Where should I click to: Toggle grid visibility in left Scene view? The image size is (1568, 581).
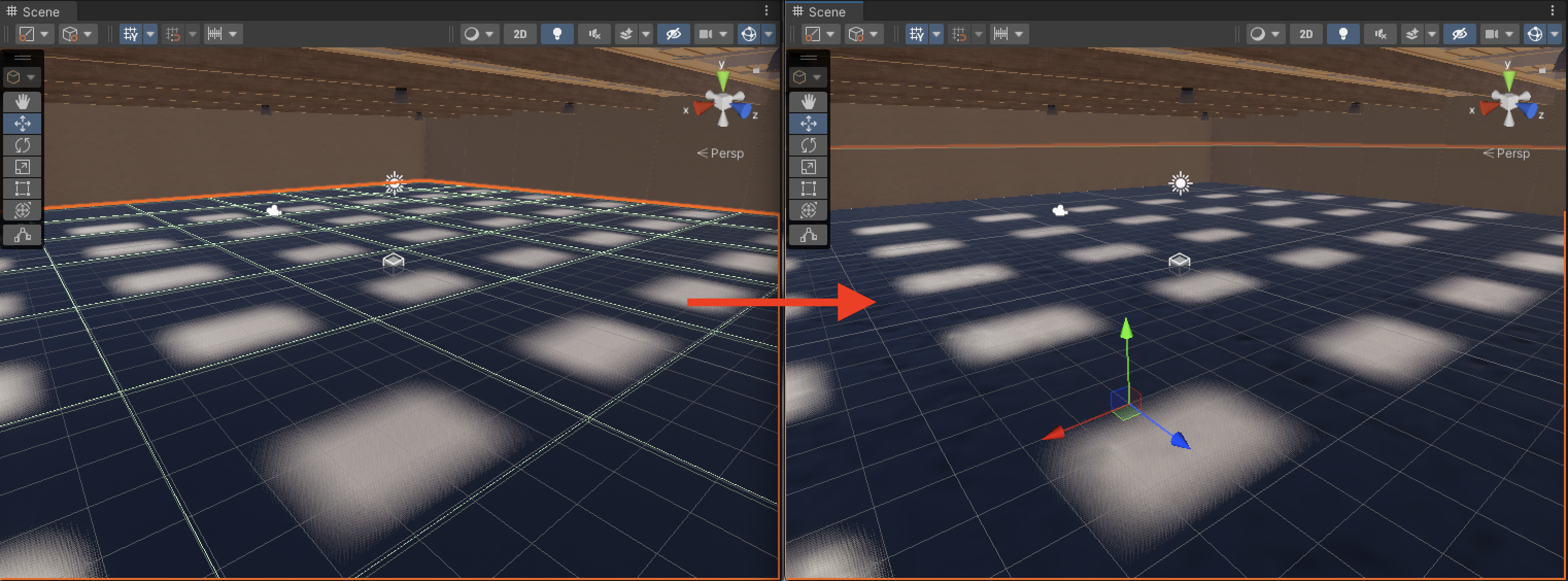tap(131, 34)
